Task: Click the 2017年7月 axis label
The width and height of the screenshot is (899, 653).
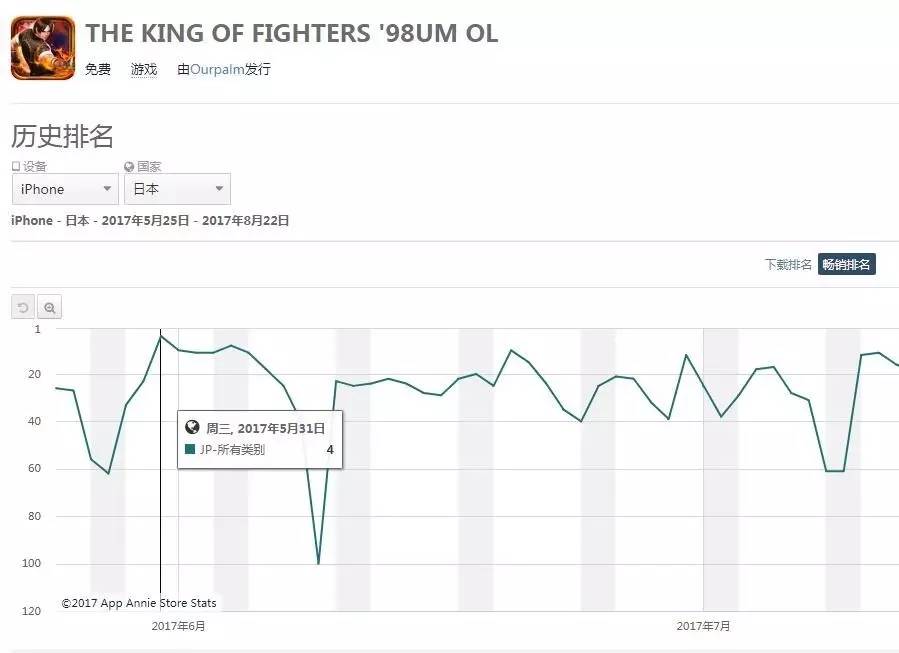Action: click(x=703, y=626)
